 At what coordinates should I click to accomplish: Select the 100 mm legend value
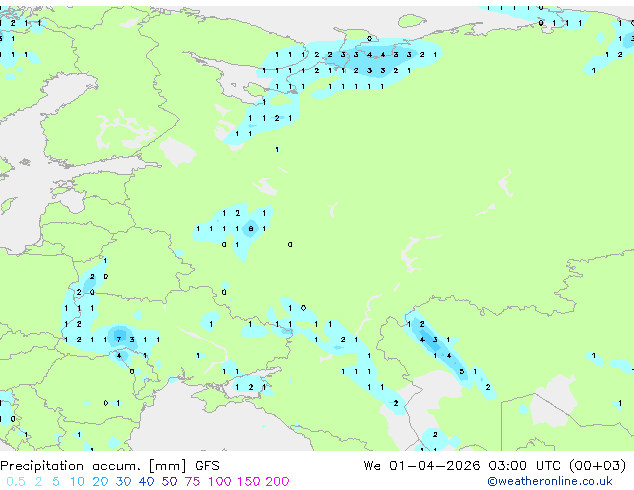point(220,482)
